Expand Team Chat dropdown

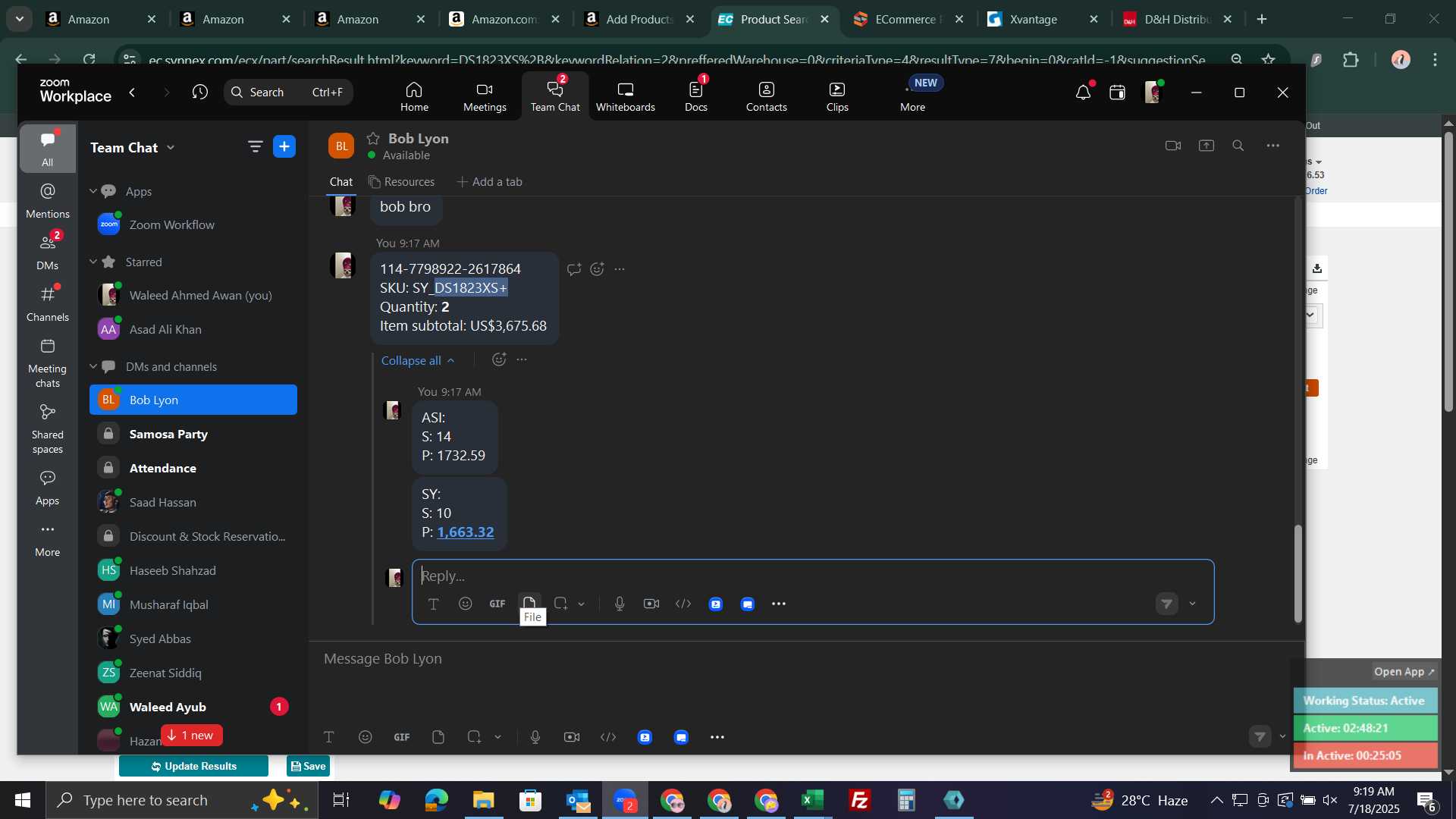click(x=171, y=147)
